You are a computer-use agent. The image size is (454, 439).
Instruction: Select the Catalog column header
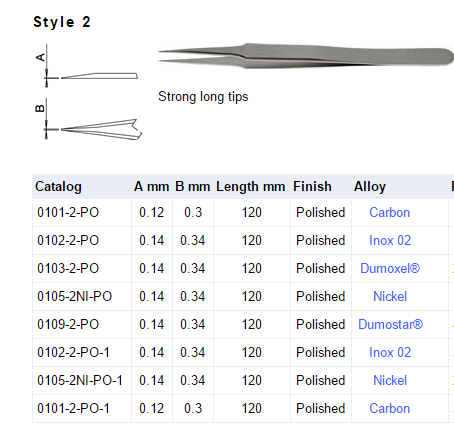pos(58,187)
